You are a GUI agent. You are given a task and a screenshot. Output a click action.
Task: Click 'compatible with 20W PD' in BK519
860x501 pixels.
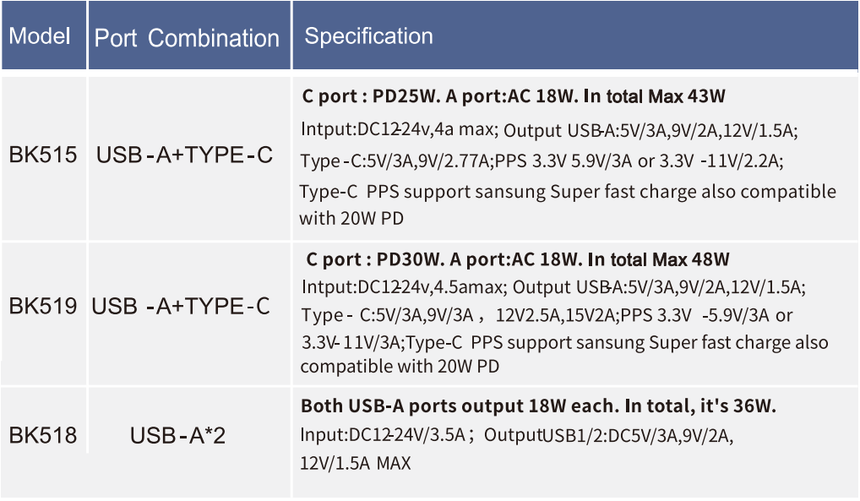click(x=399, y=366)
